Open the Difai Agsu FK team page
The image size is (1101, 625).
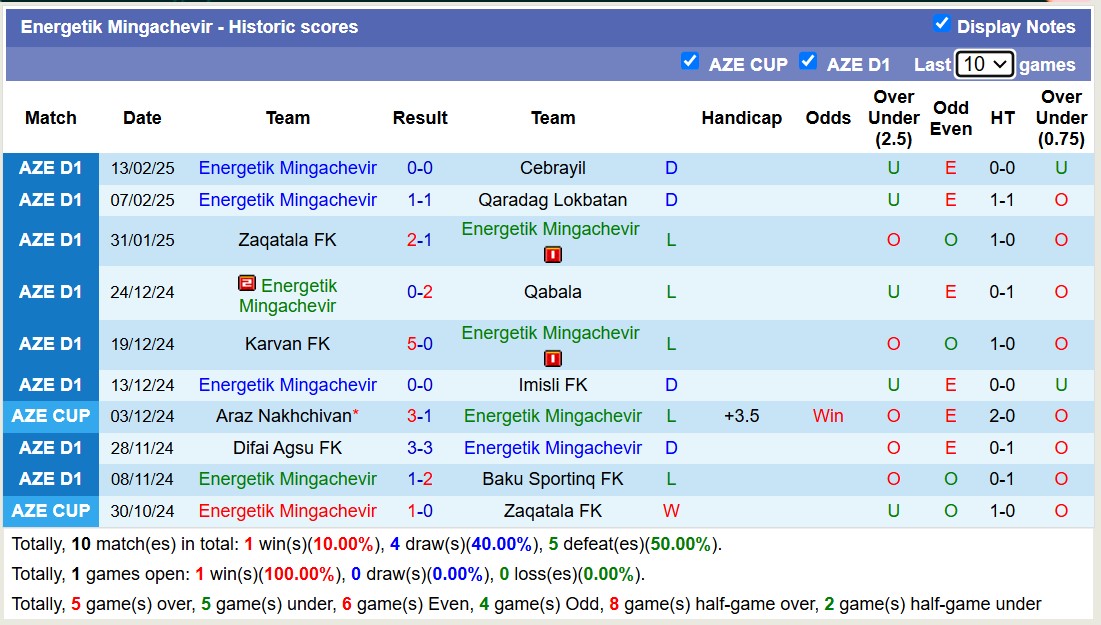(287, 448)
